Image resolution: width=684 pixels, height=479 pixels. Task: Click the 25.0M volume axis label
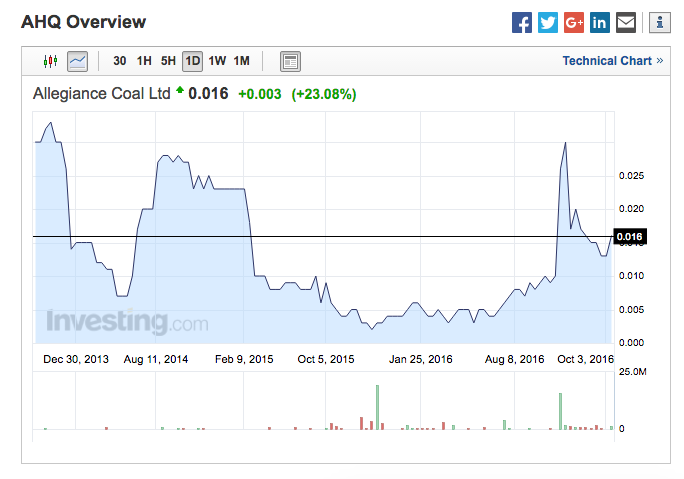coord(633,372)
